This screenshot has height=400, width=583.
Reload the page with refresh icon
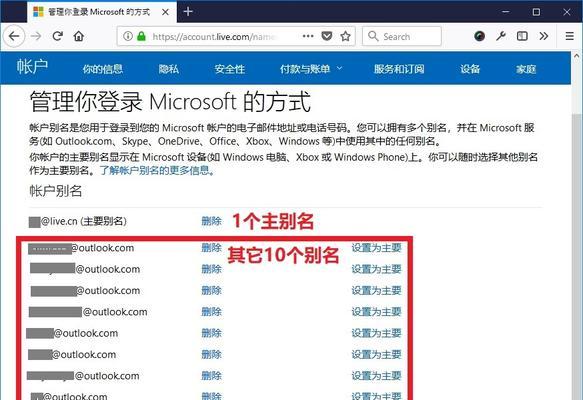click(57, 36)
